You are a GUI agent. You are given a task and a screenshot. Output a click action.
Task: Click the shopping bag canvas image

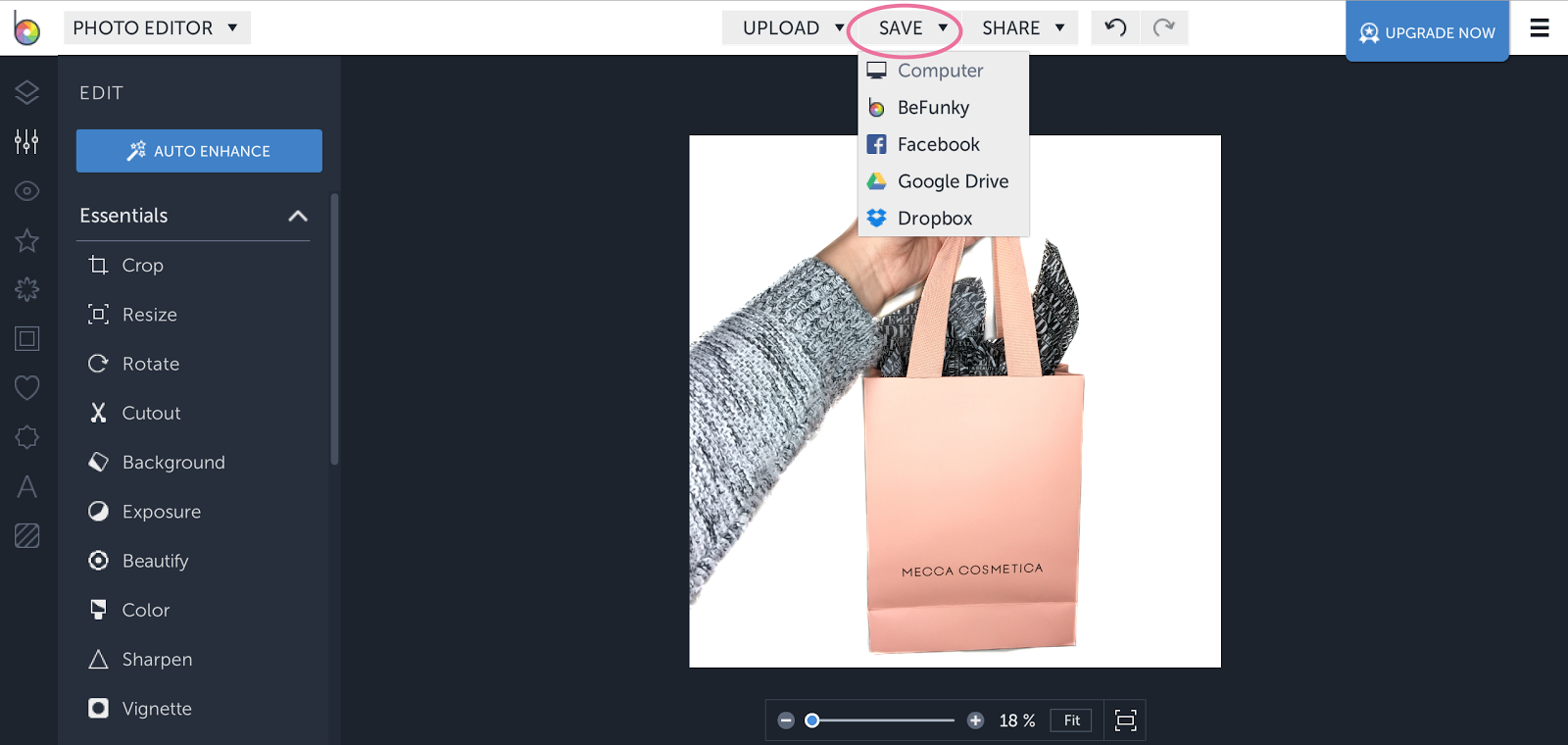[955, 402]
